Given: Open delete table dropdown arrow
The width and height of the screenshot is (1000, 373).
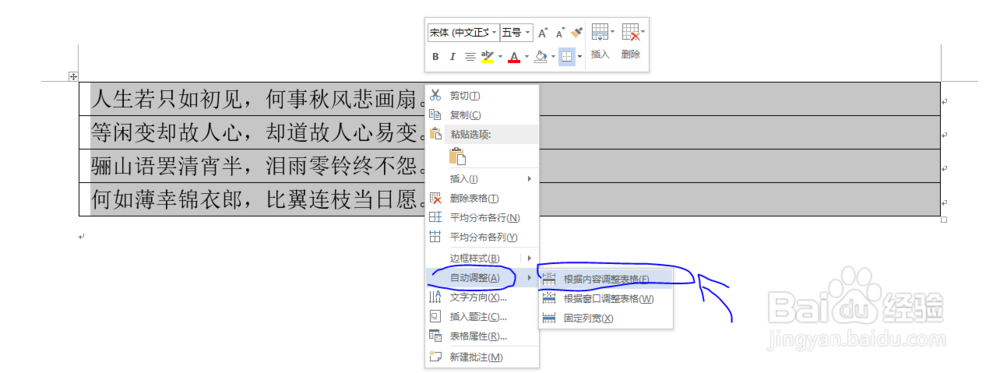Looking at the screenshot, I should (x=643, y=32).
